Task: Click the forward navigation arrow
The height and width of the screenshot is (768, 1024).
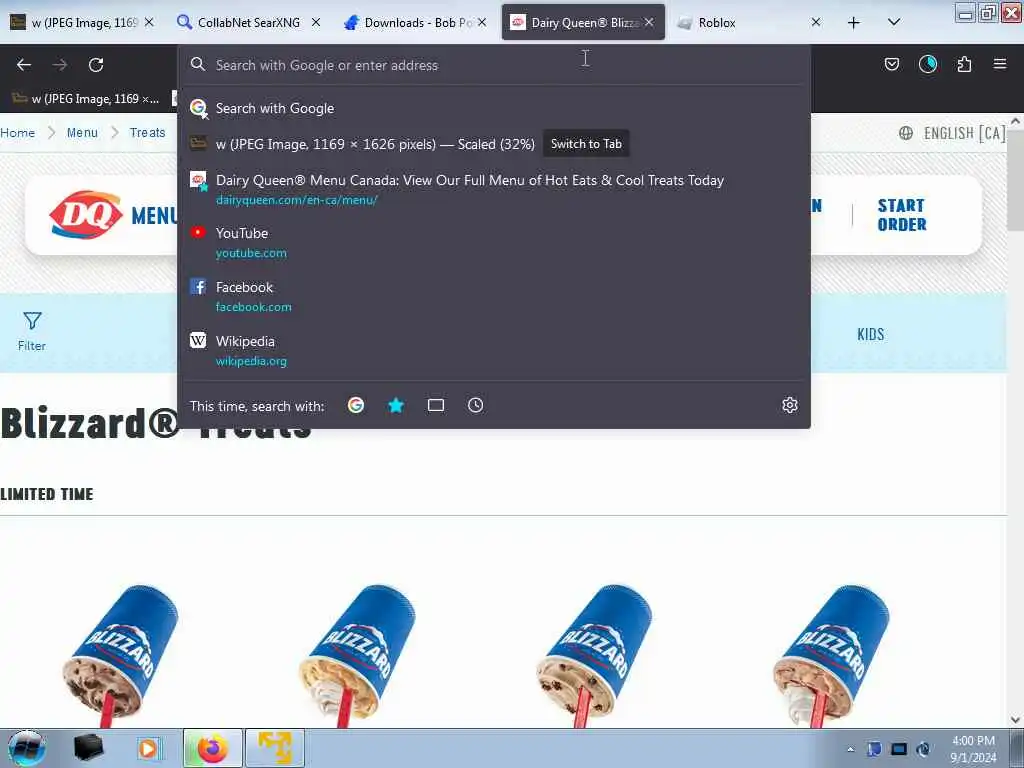Action: click(60, 65)
